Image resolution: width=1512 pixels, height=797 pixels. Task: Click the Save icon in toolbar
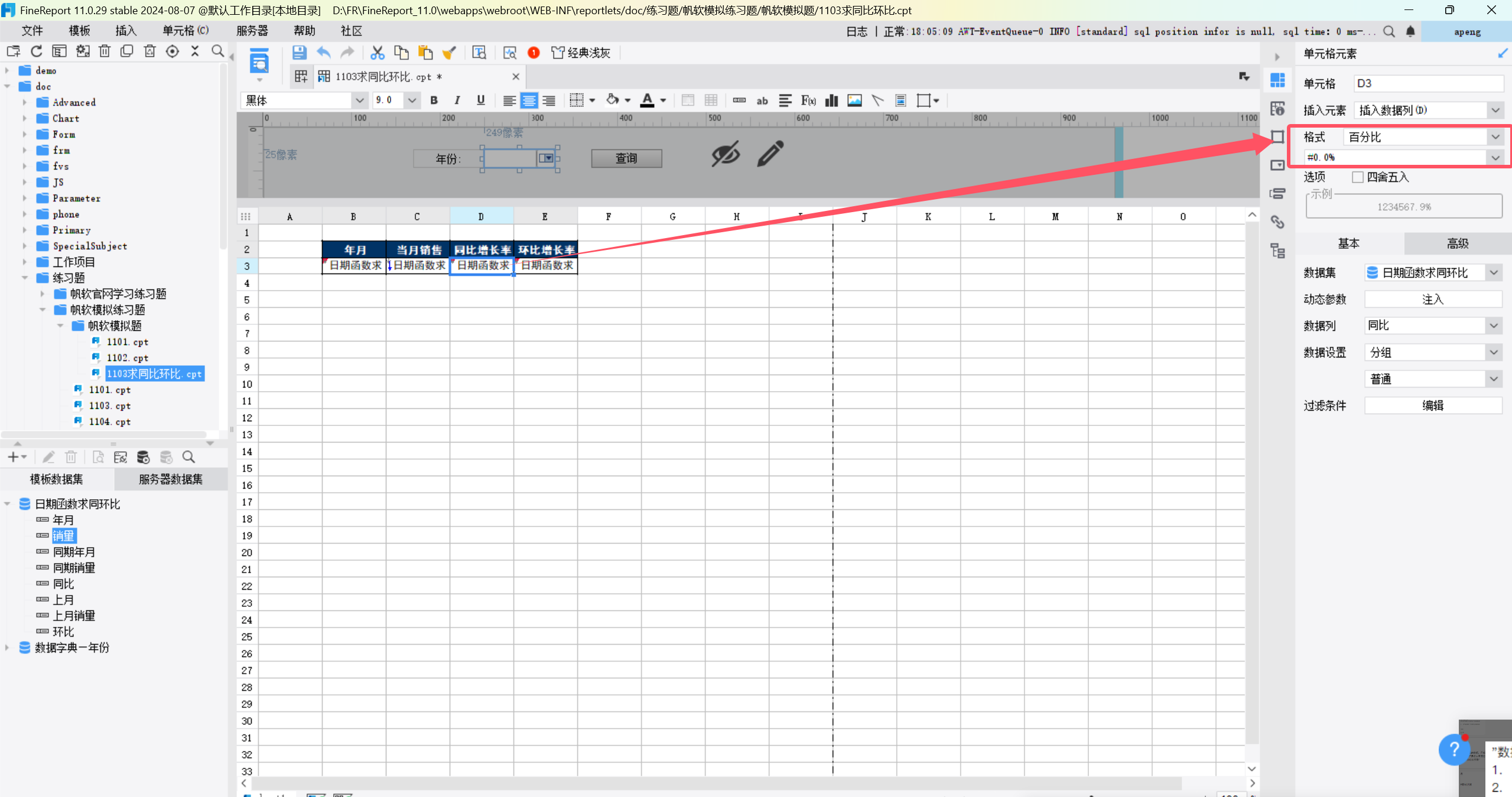tap(299, 53)
